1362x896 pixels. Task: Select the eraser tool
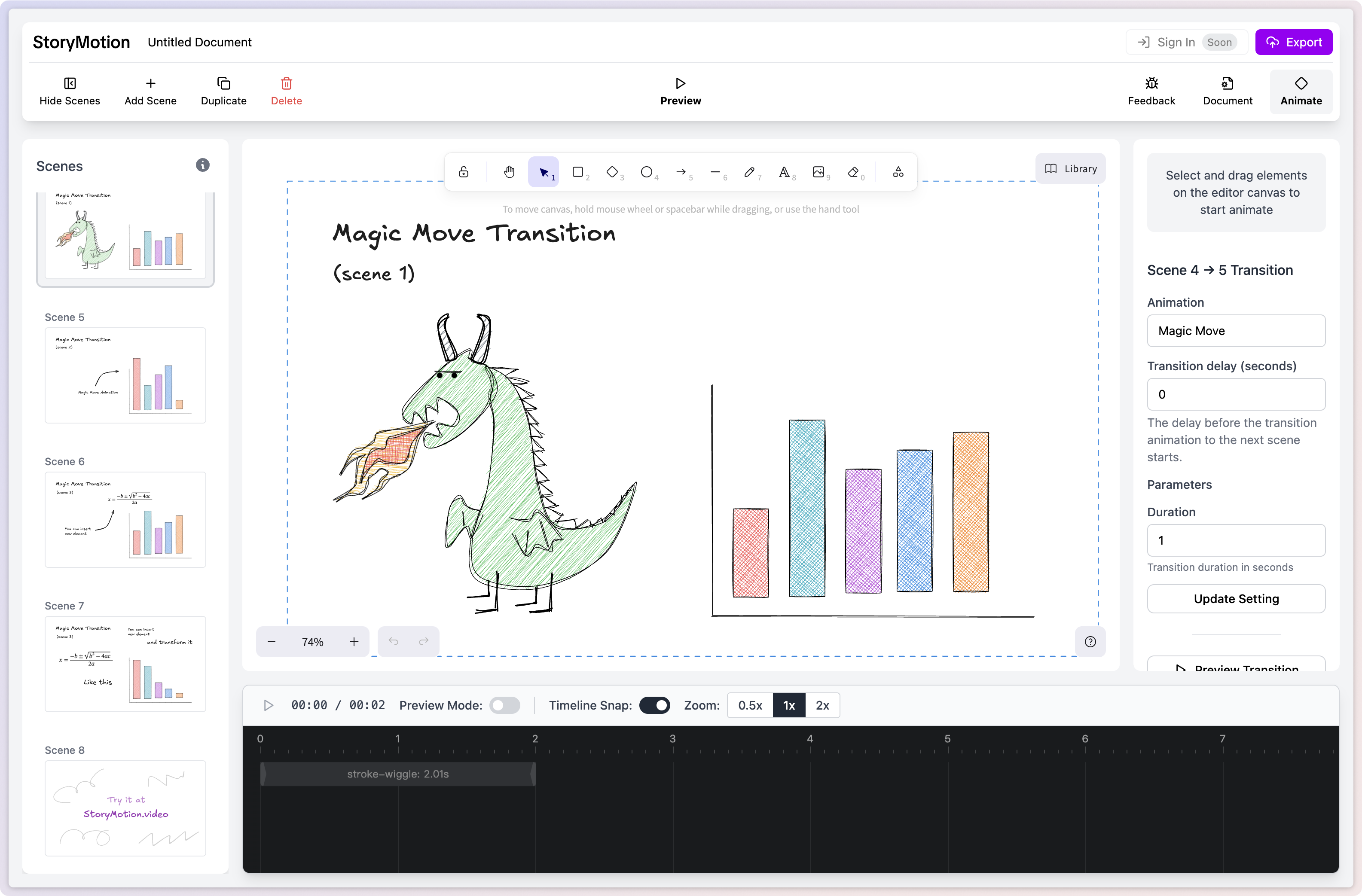tap(853, 172)
